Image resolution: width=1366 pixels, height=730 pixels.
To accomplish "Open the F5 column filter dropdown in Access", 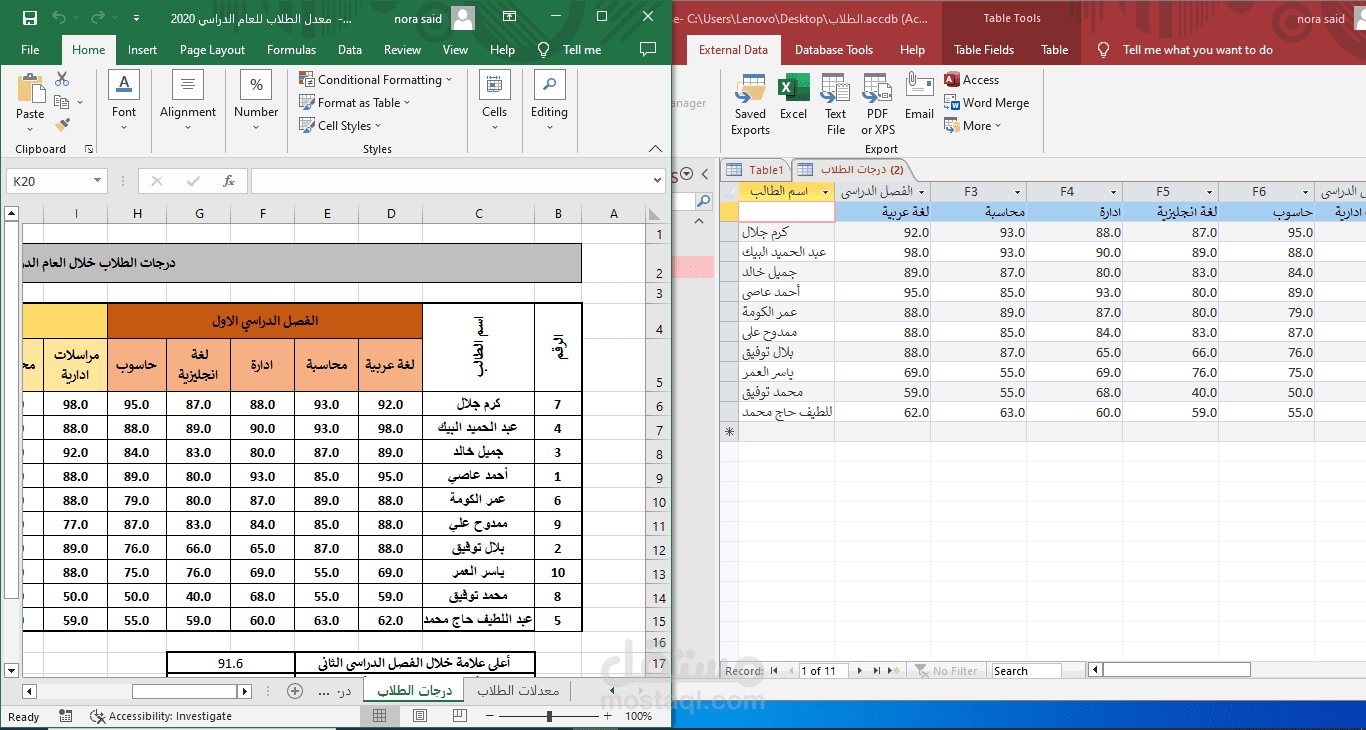I will 1210,192.
